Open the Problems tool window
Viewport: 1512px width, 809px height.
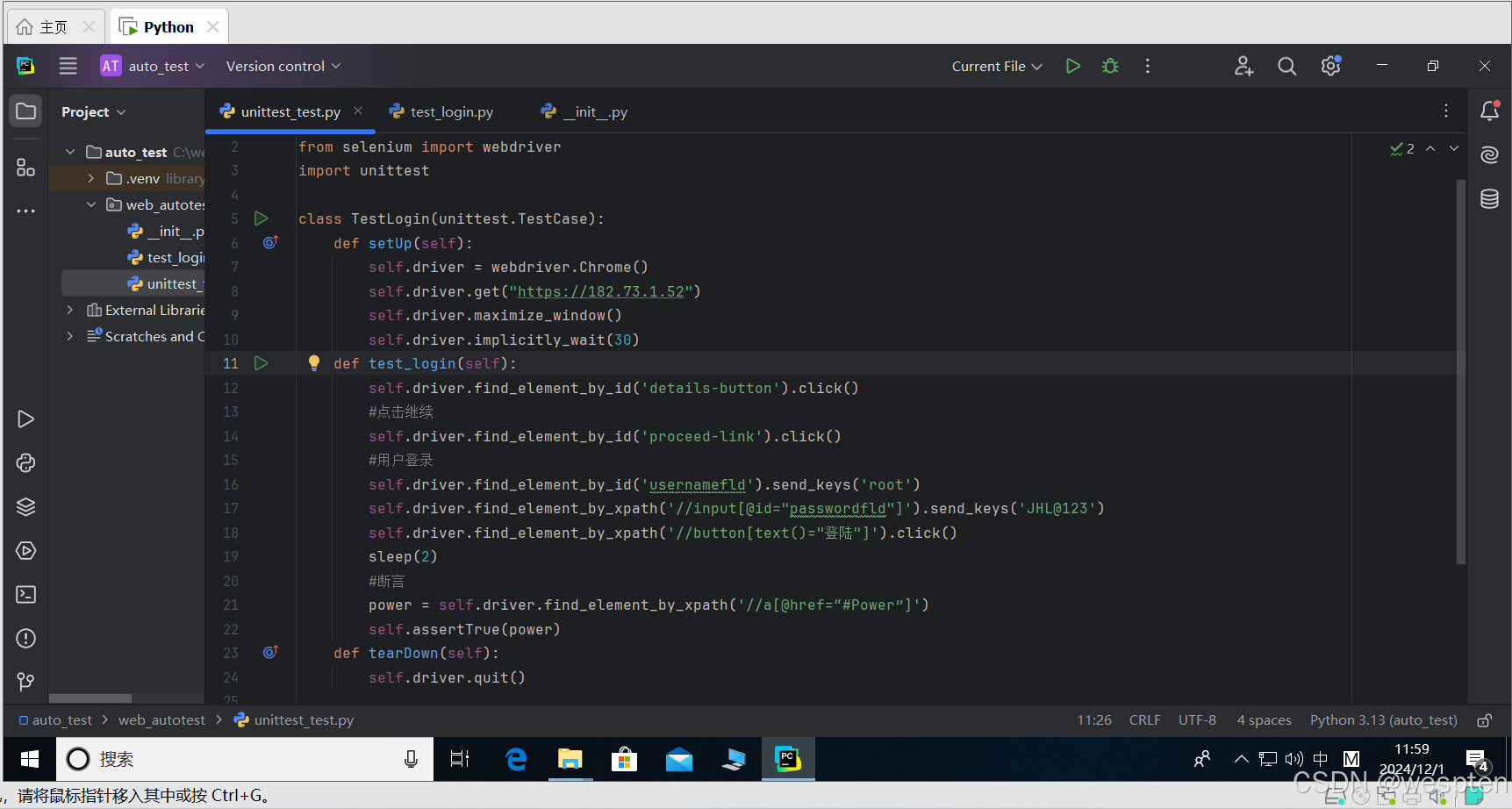pos(25,638)
